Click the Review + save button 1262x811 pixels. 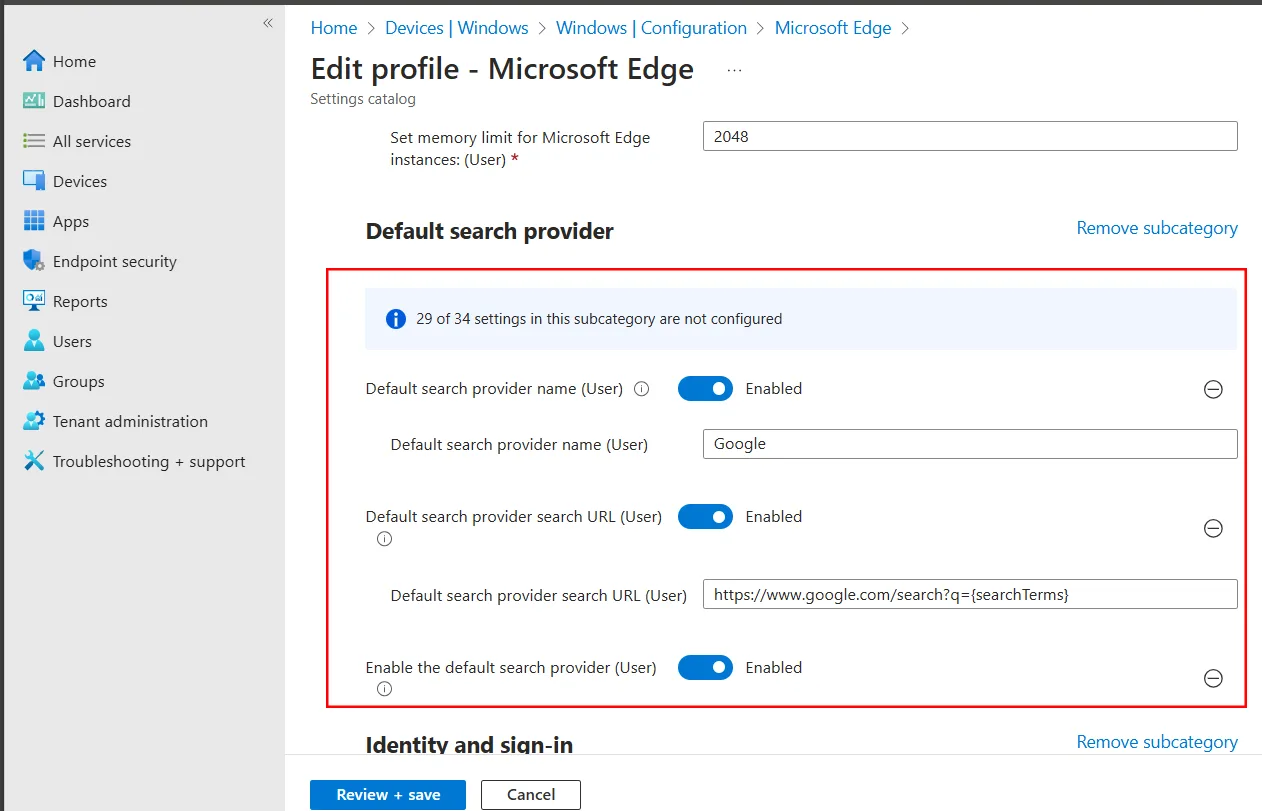coord(388,795)
